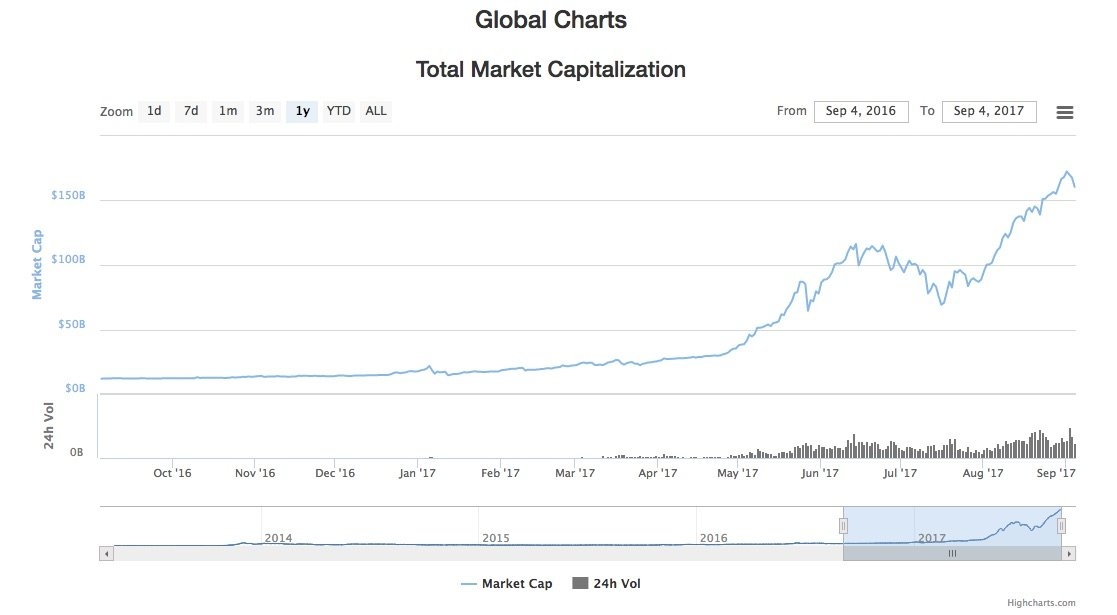Grab the left navigator range handle

tap(843, 526)
